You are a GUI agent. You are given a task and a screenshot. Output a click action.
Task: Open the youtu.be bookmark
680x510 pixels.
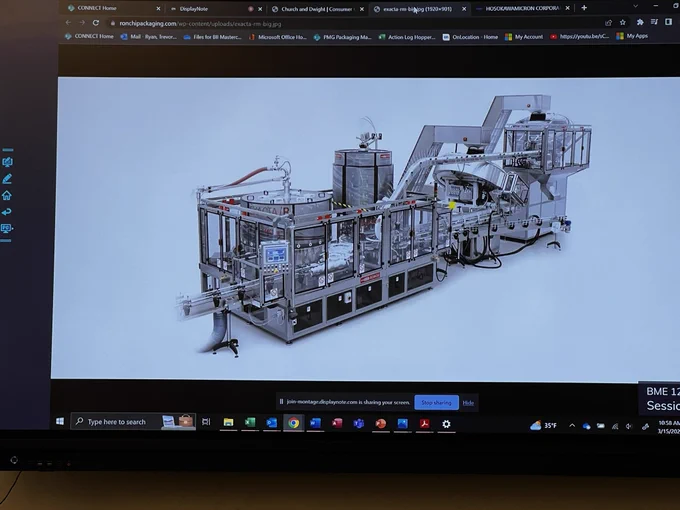(579, 36)
